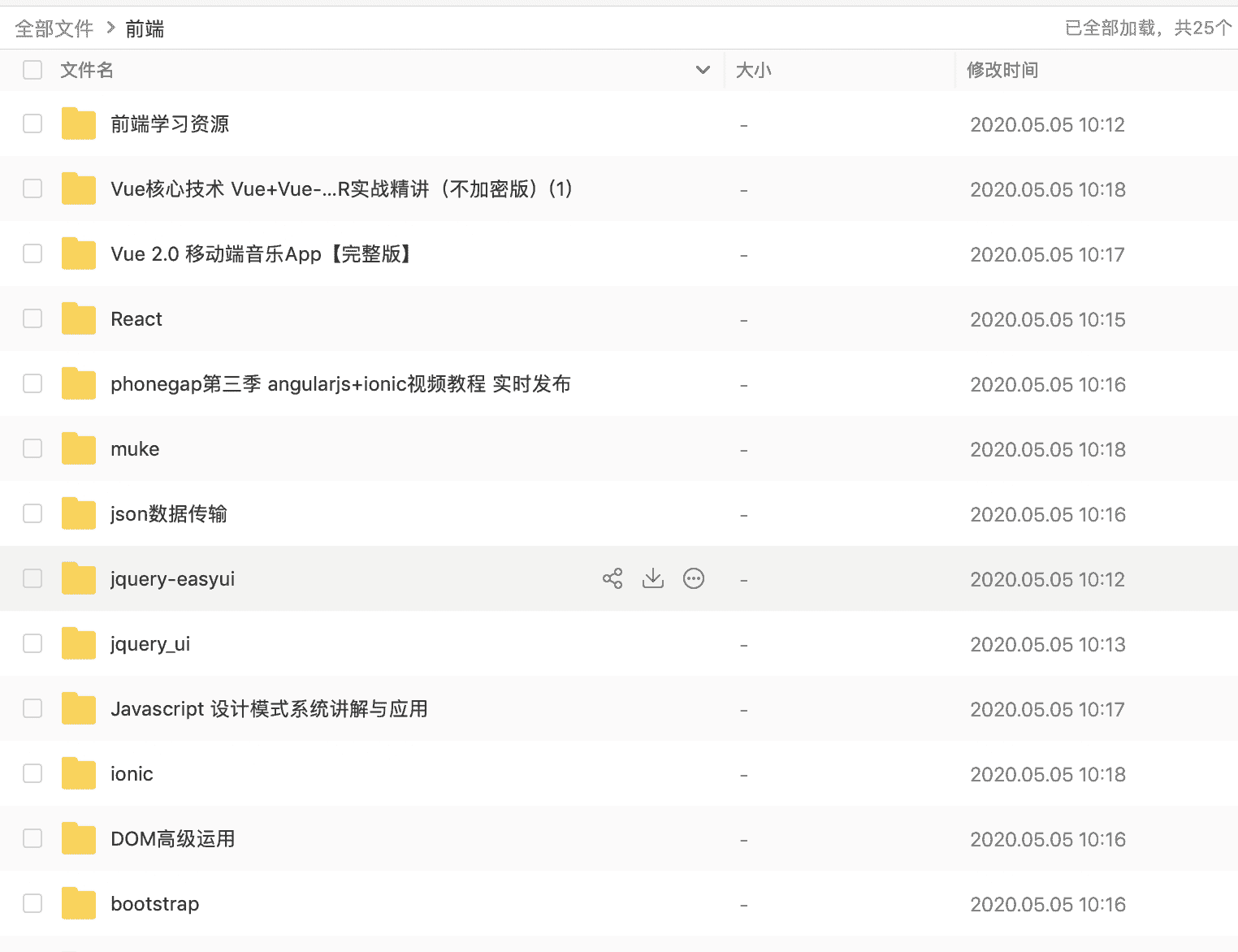
Task: Click the 前端 breadcrumb item
Action: pos(145,29)
